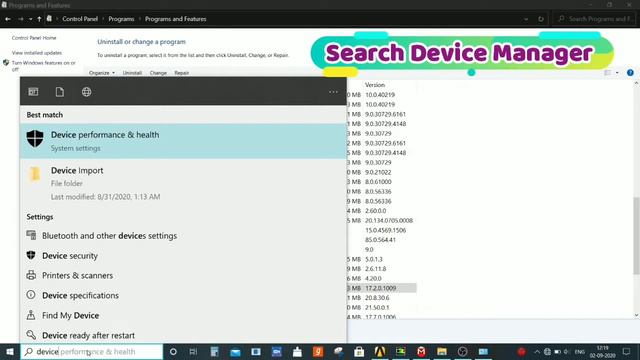Open the Organize dropdown in toolbar
This screenshot has height=360, width=640.
tap(102, 73)
